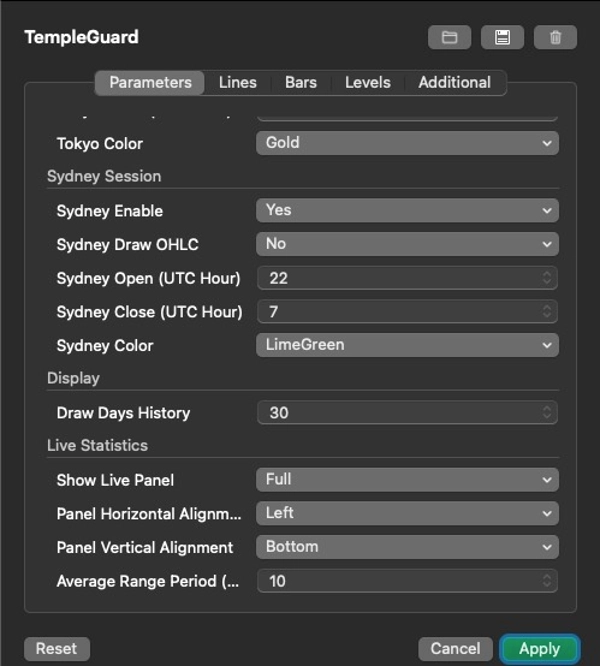Click the Tokyo Color label
600x666 pixels.
click(x=100, y=144)
